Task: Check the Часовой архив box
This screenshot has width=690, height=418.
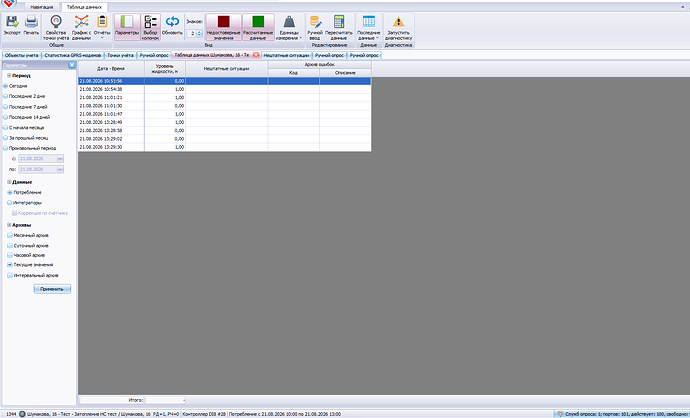Action: point(10,255)
